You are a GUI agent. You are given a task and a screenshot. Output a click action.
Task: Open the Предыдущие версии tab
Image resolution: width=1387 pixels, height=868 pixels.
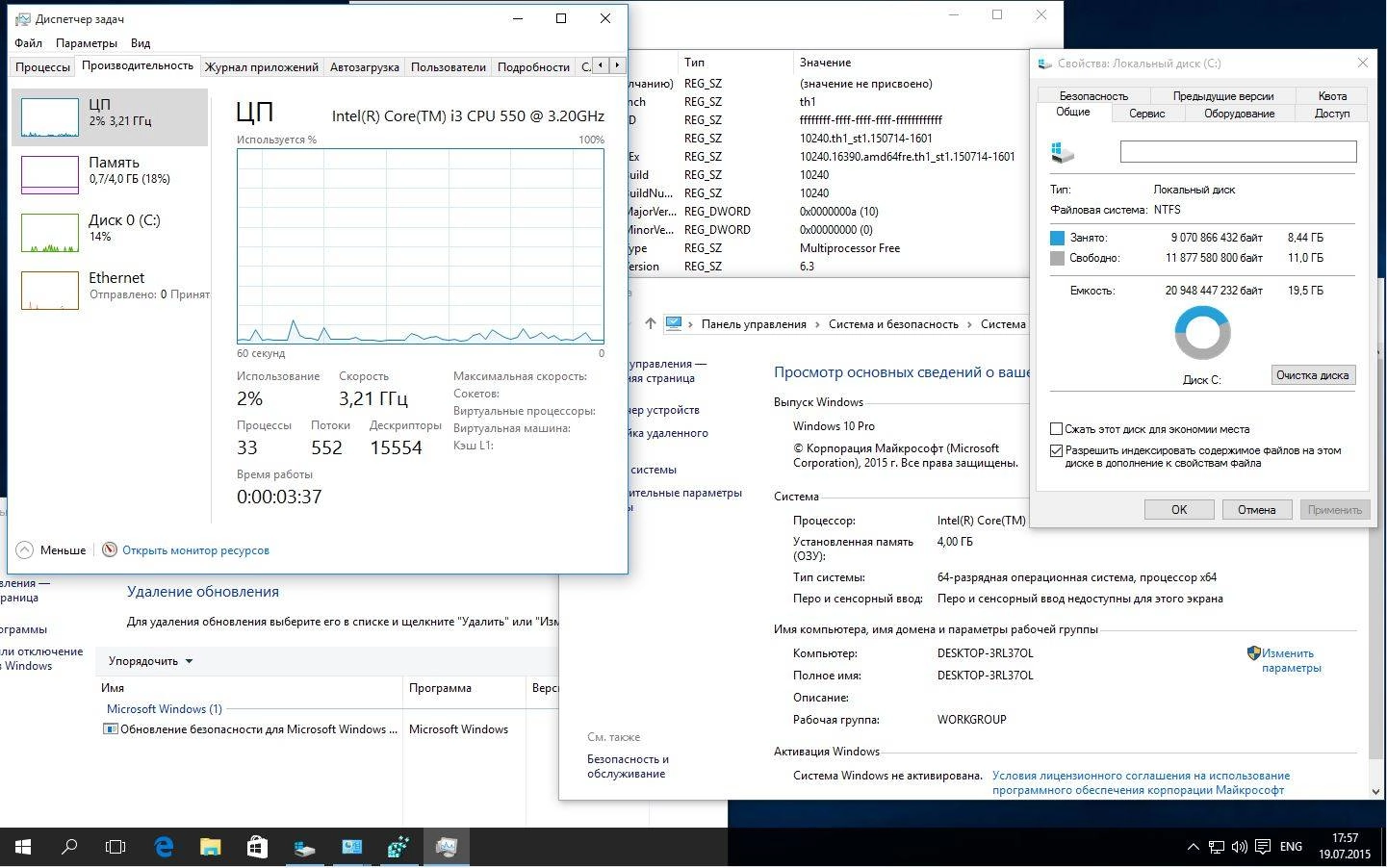pyautogui.click(x=1222, y=96)
